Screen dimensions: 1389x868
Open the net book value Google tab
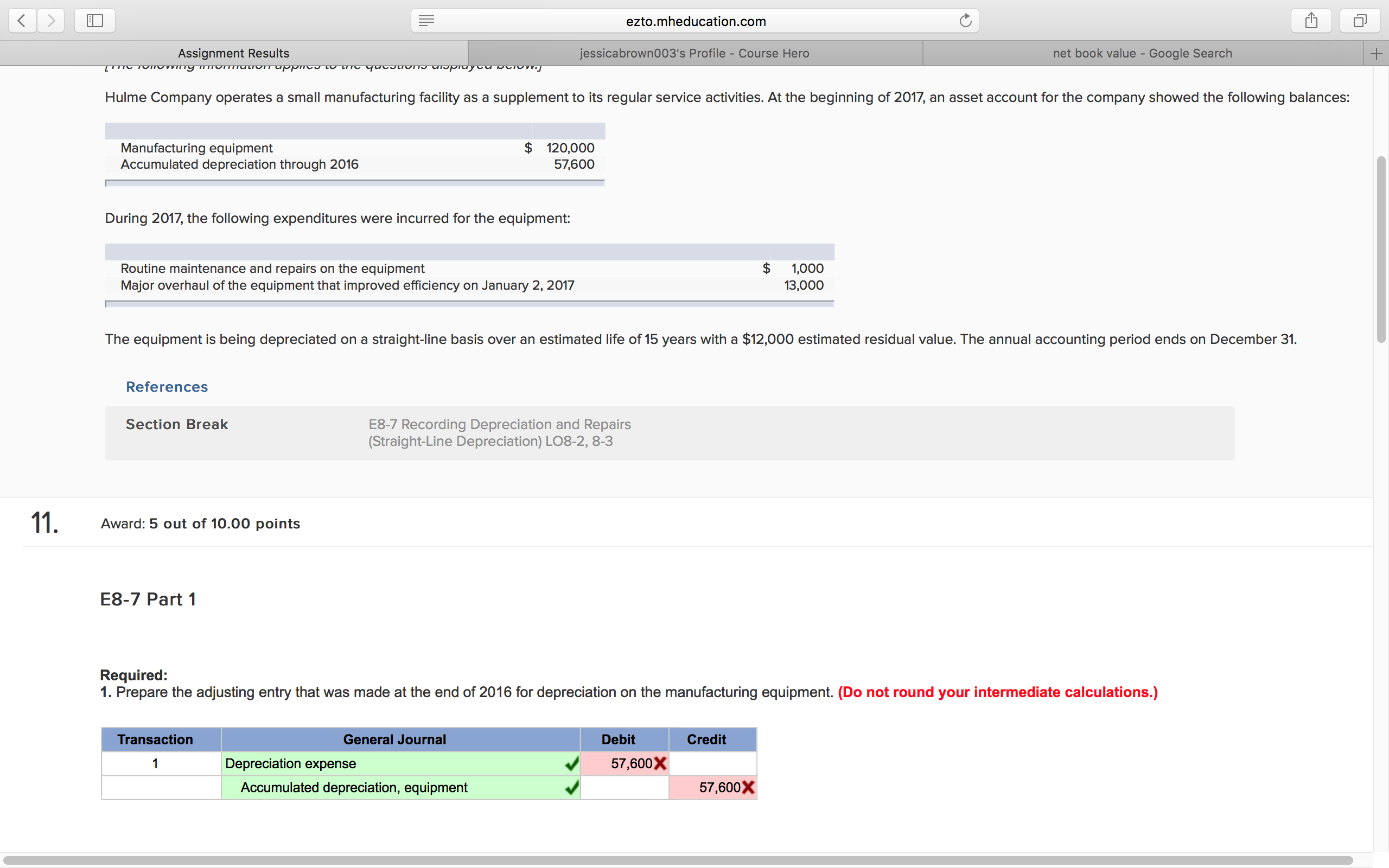coord(1142,53)
